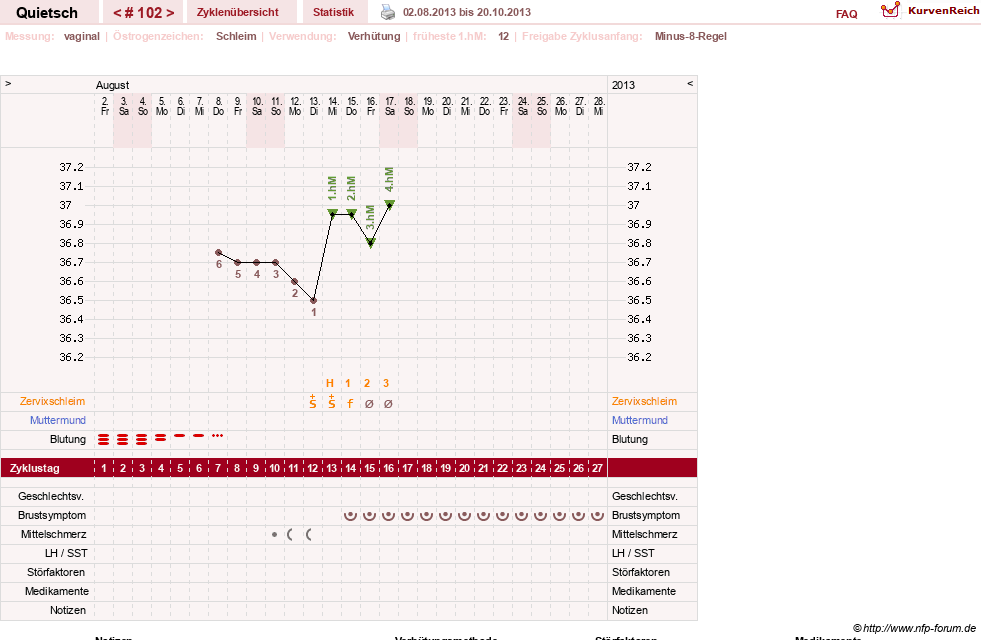The width and height of the screenshot is (981, 640).
Task: Click the printer icon
Action: point(388,12)
